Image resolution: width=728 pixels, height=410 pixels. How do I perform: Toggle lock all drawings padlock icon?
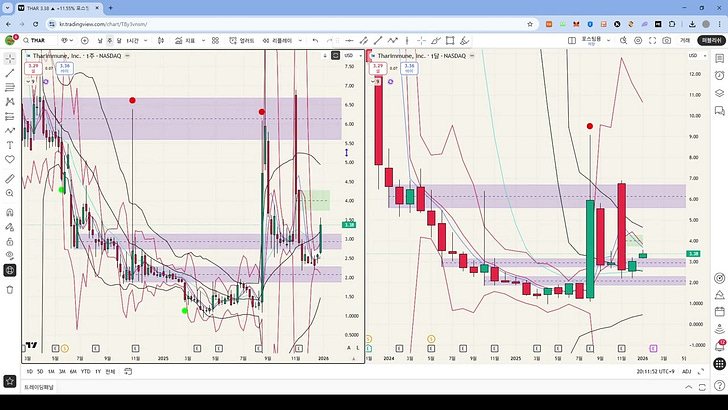(10, 241)
